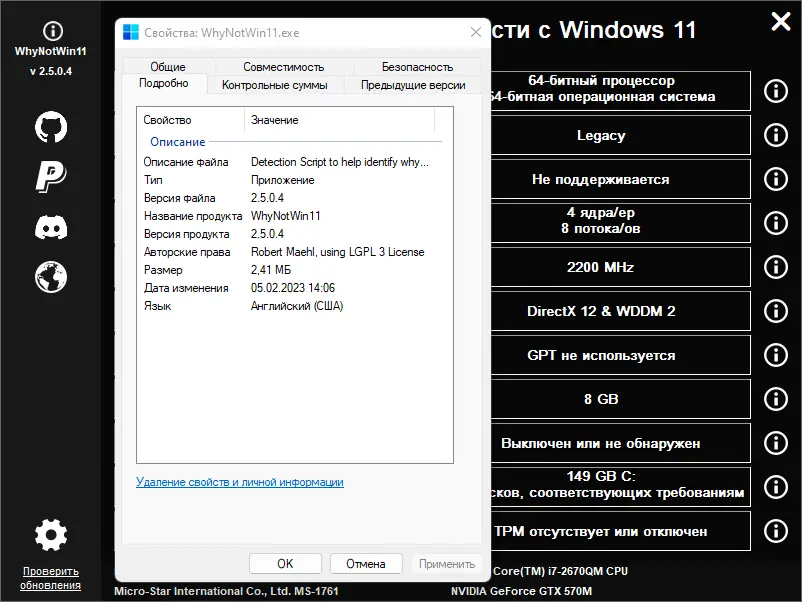Click the Micro-Star International motherboard text

pyautogui.click(x=226, y=591)
